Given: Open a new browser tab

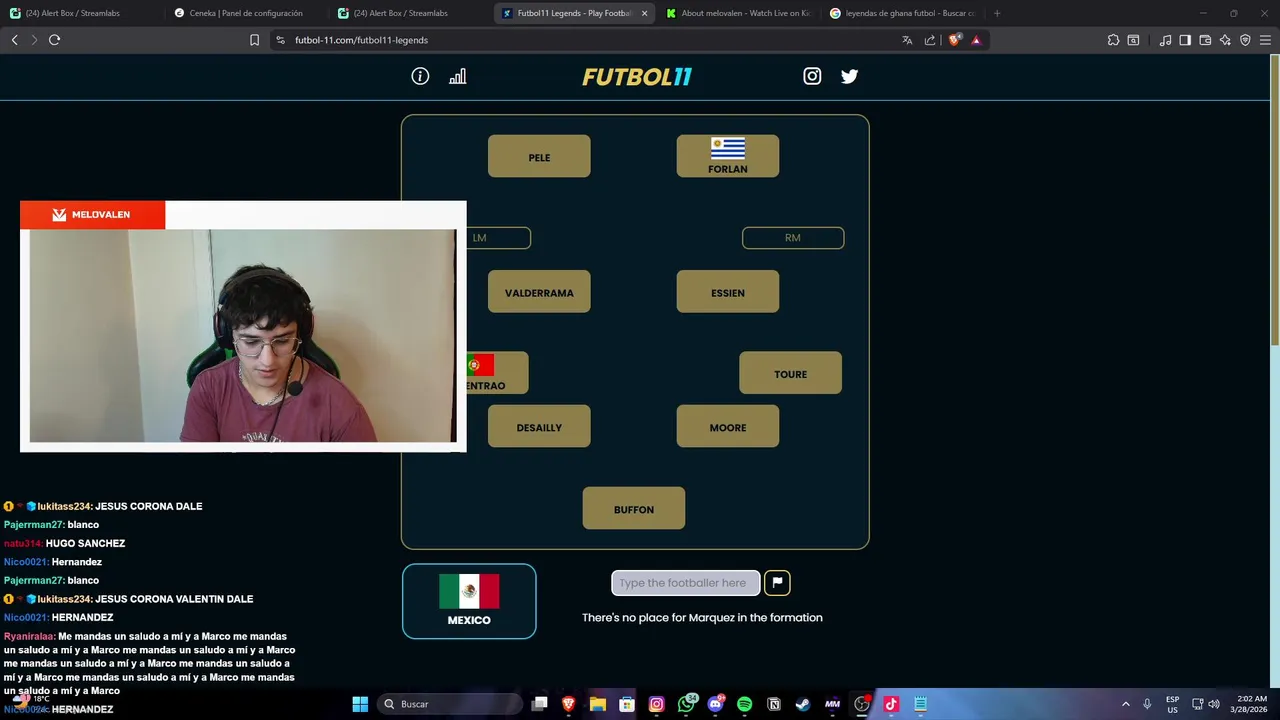Looking at the screenshot, I should 997,13.
